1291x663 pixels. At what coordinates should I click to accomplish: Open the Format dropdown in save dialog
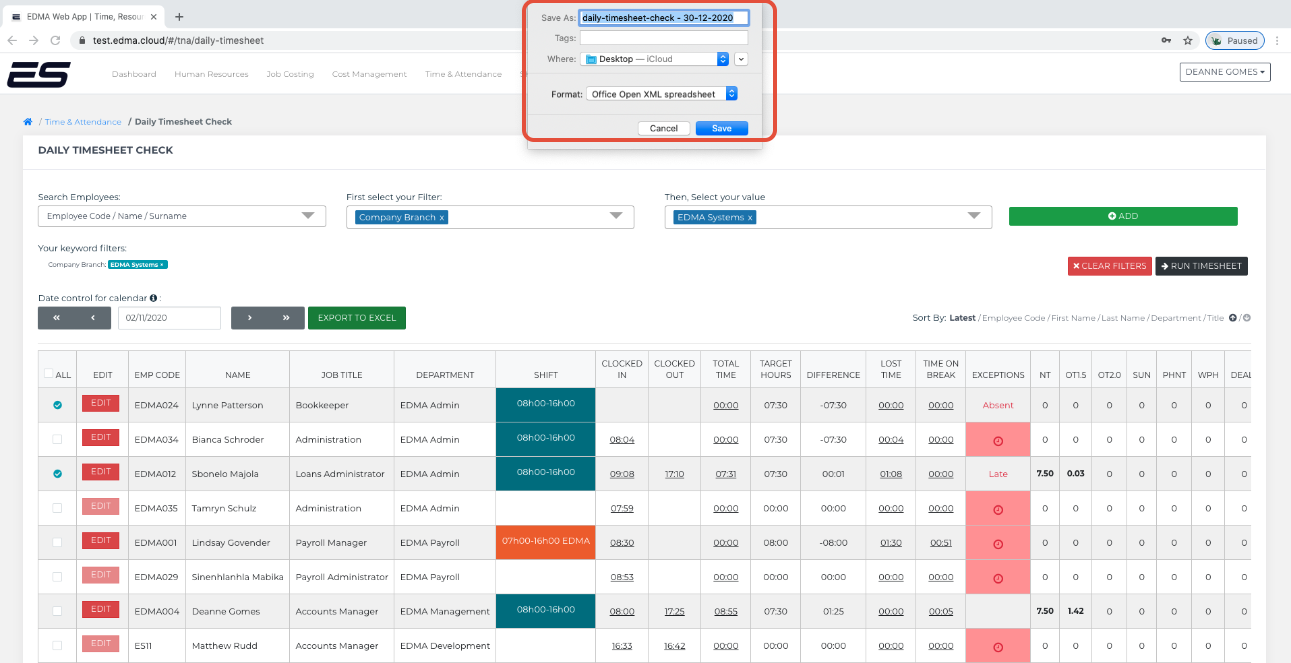662,94
